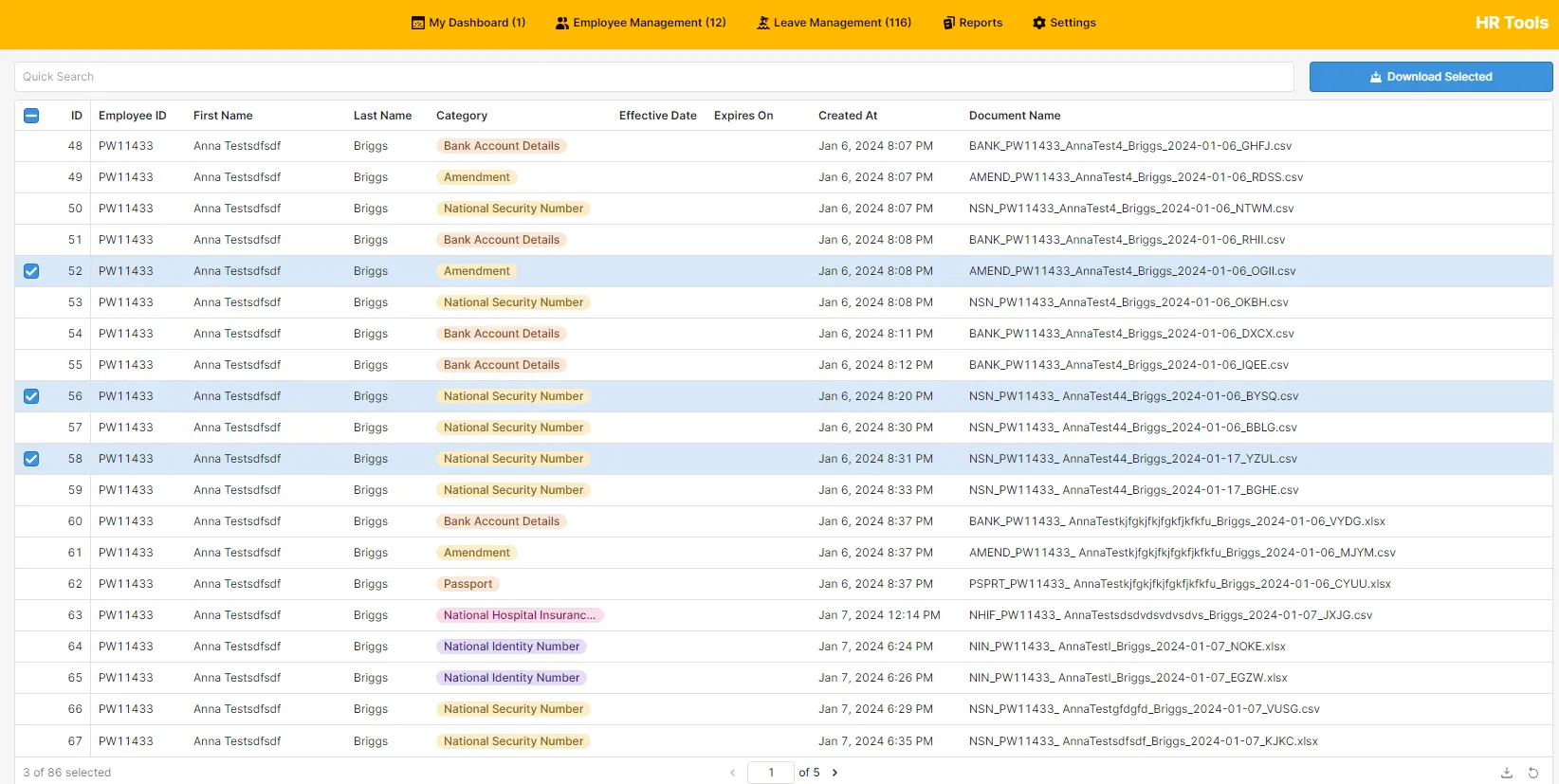Sort by Created At column header
This screenshot has width=1559, height=784.
pyautogui.click(x=848, y=116)
